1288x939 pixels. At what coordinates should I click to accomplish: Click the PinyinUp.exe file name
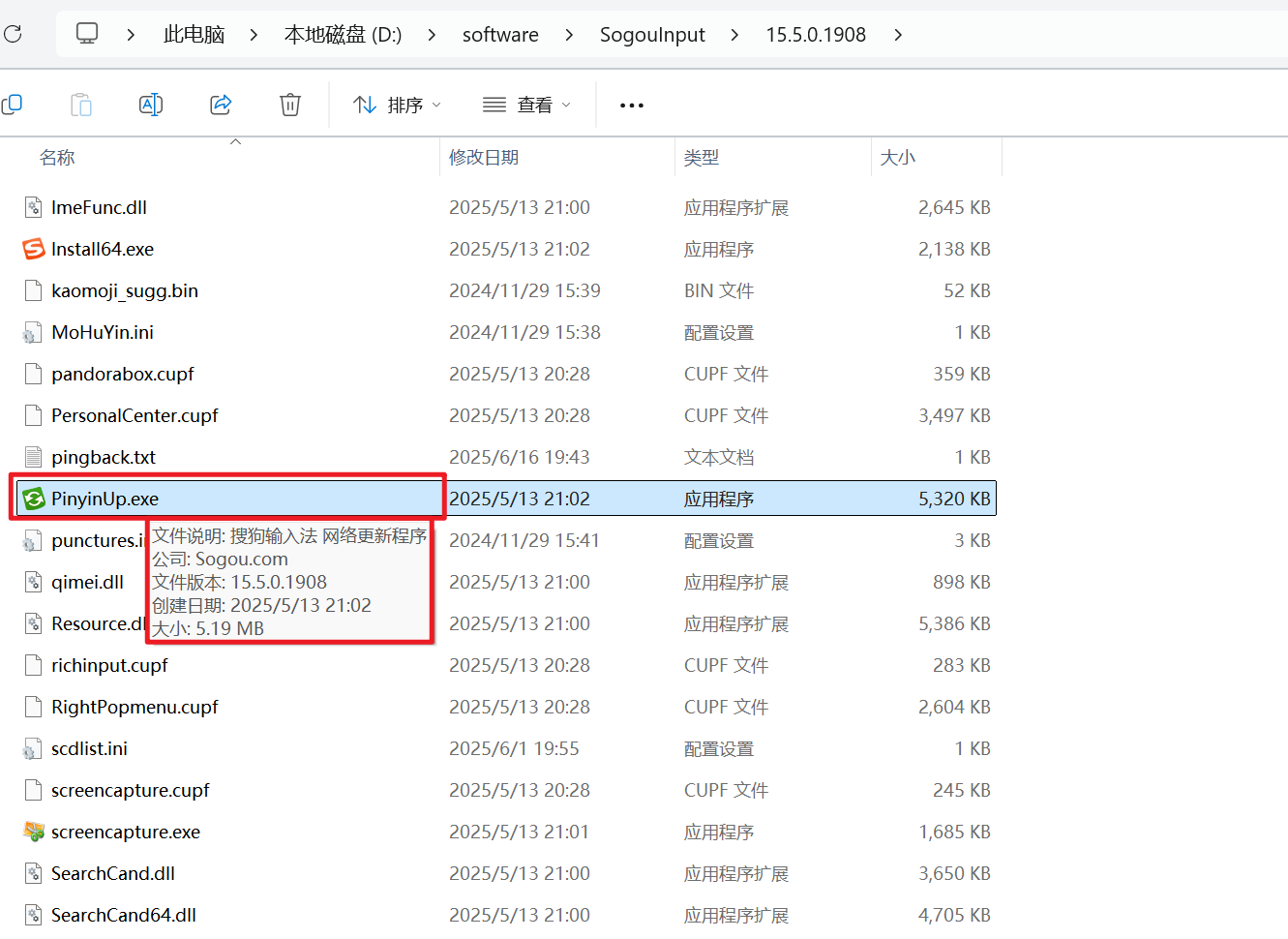pos(105,499)
